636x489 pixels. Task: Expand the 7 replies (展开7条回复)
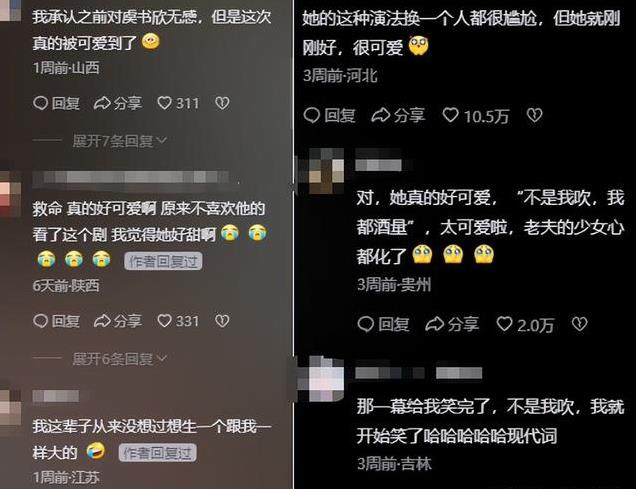pyautogui.click(x=120, y=141)
